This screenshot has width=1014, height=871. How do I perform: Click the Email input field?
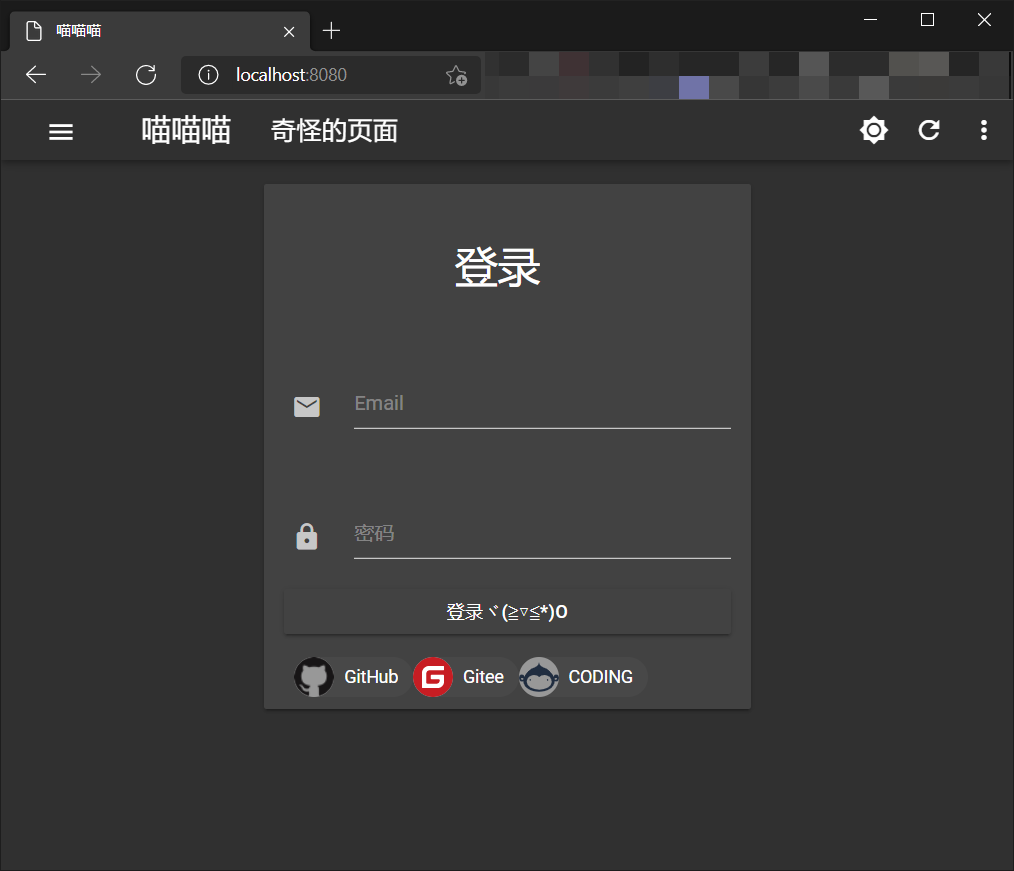pos(540,403)
